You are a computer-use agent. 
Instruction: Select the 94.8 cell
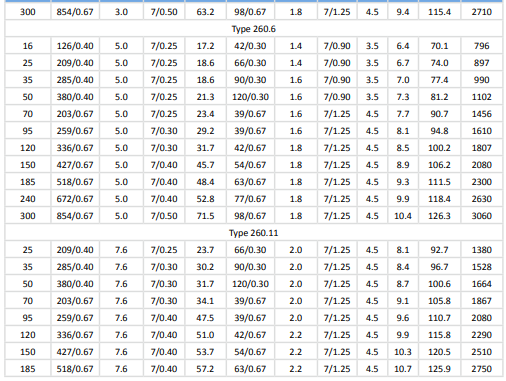pyautogui.click(x=439, y=131)
